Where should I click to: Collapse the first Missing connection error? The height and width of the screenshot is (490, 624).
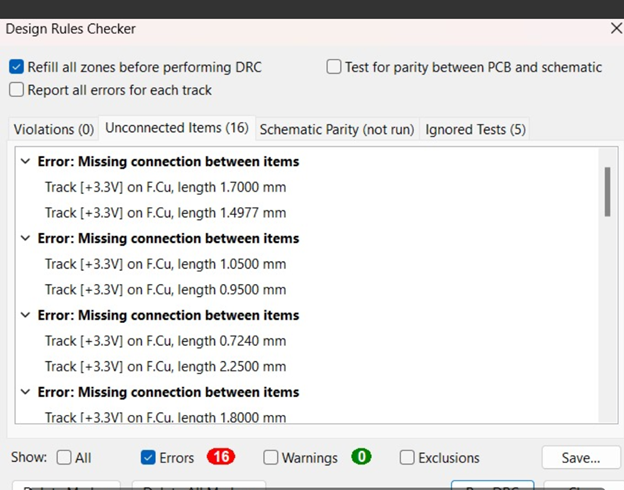(25, 161)
